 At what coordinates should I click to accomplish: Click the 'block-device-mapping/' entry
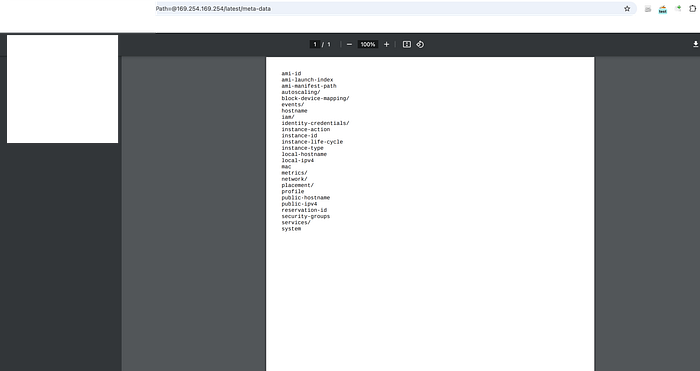click(315, 98)
